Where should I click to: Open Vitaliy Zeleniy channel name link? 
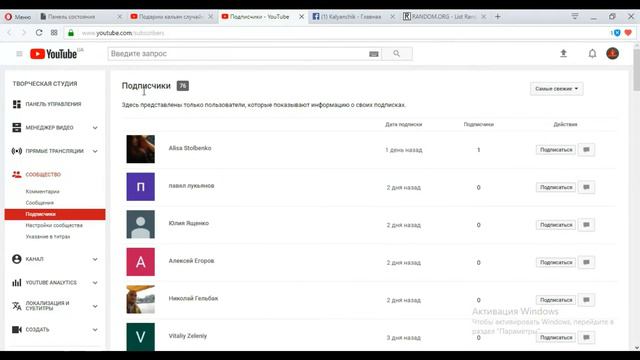tap(188, 336)
